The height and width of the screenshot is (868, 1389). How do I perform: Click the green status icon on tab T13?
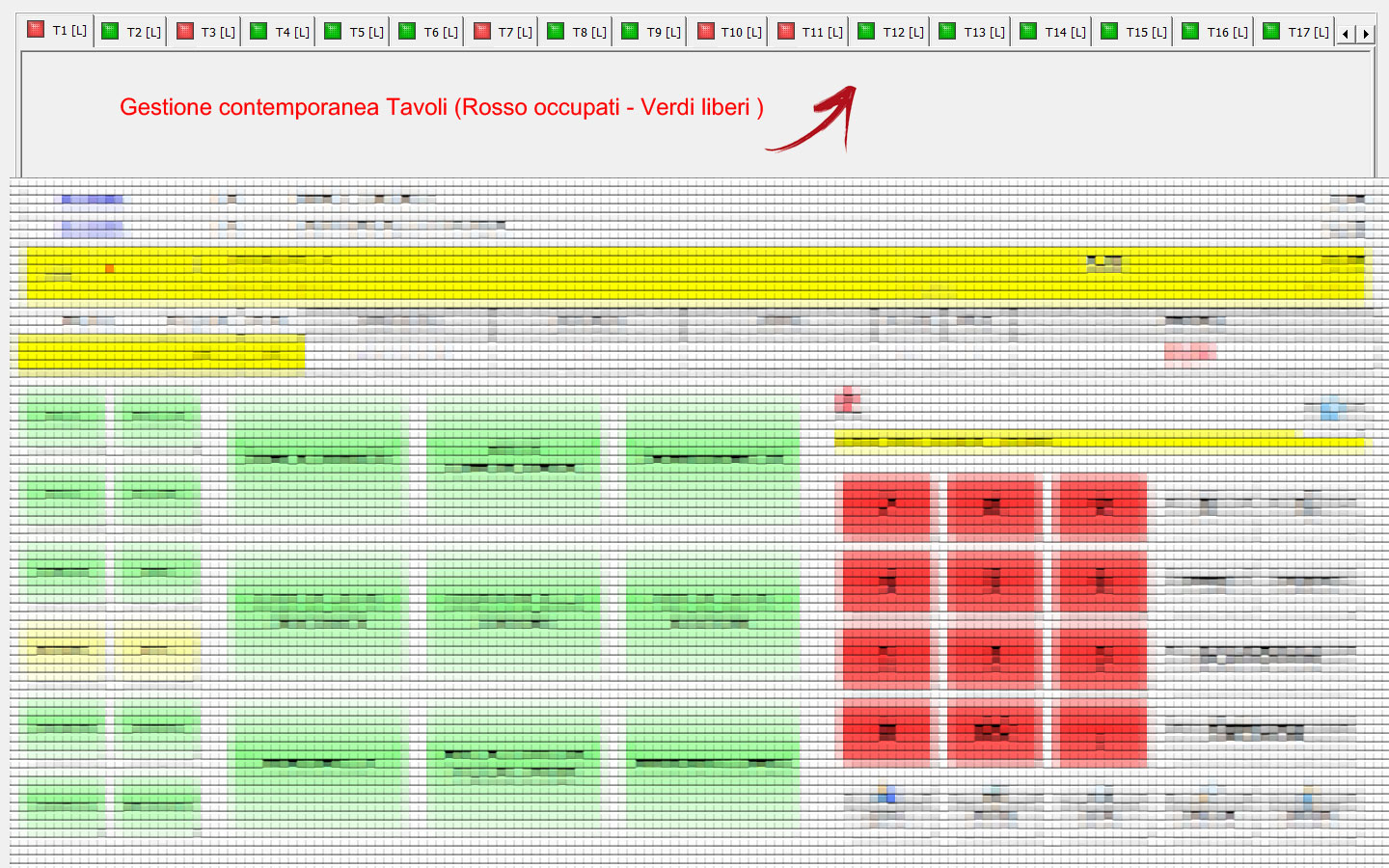pyautogui.click(x=947, y=31)
